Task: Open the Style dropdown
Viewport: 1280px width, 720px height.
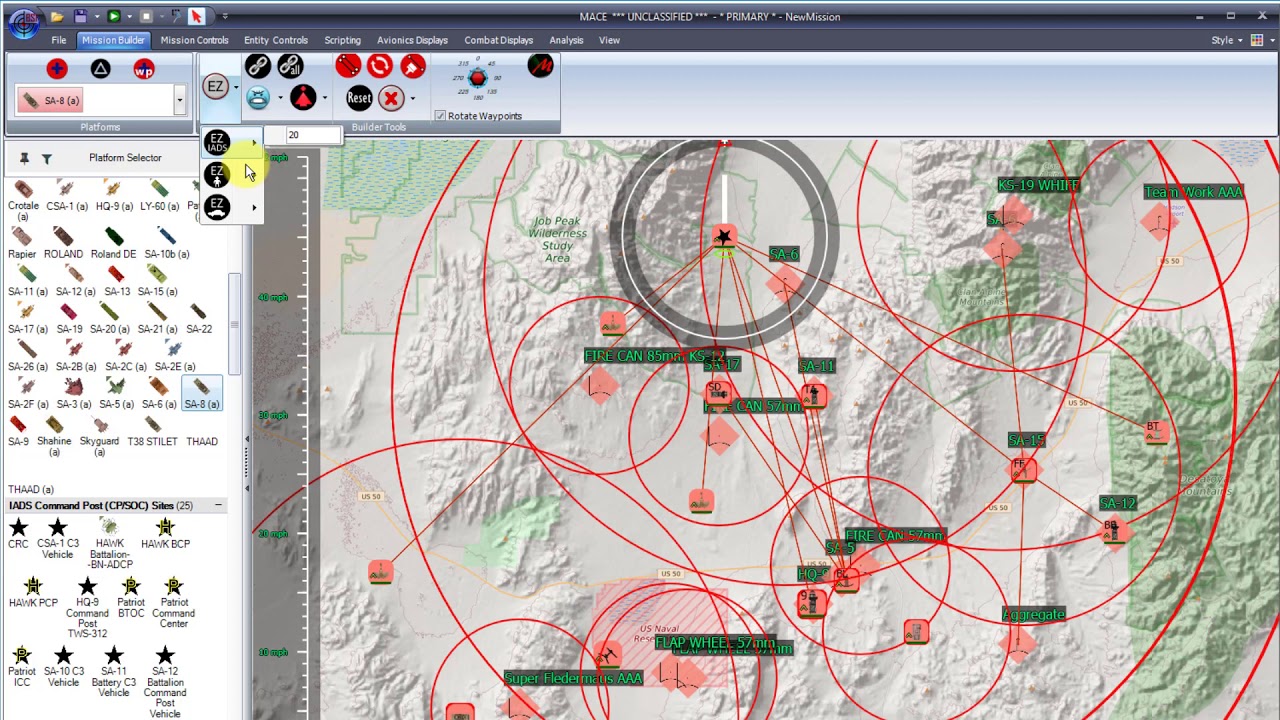Action: pyautogui.click(x=1227, y=40)
